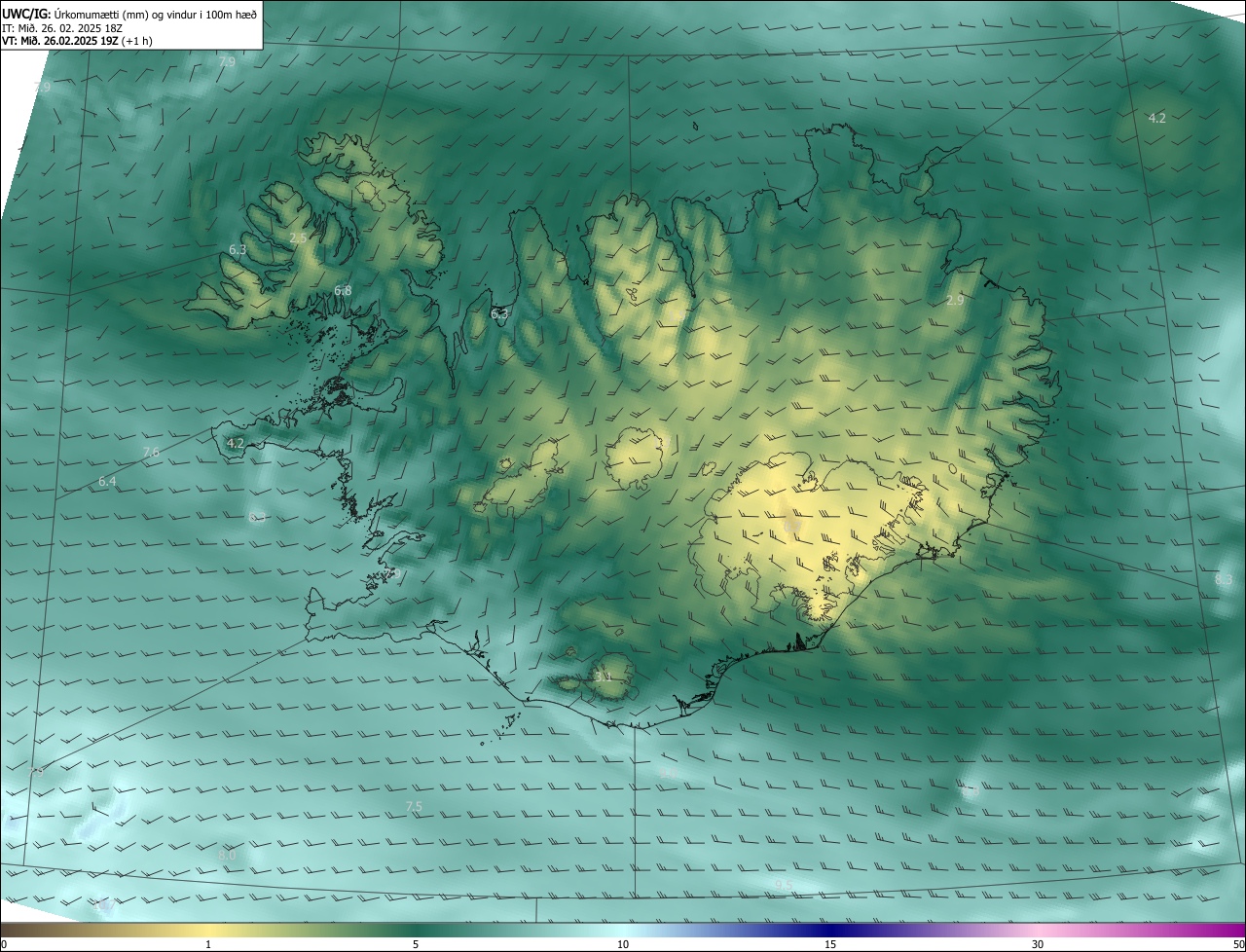Click the colour scale tick label reading 50
Image resolution: width=1246 pixels, height=952 pixels.
click(1238, 944)
